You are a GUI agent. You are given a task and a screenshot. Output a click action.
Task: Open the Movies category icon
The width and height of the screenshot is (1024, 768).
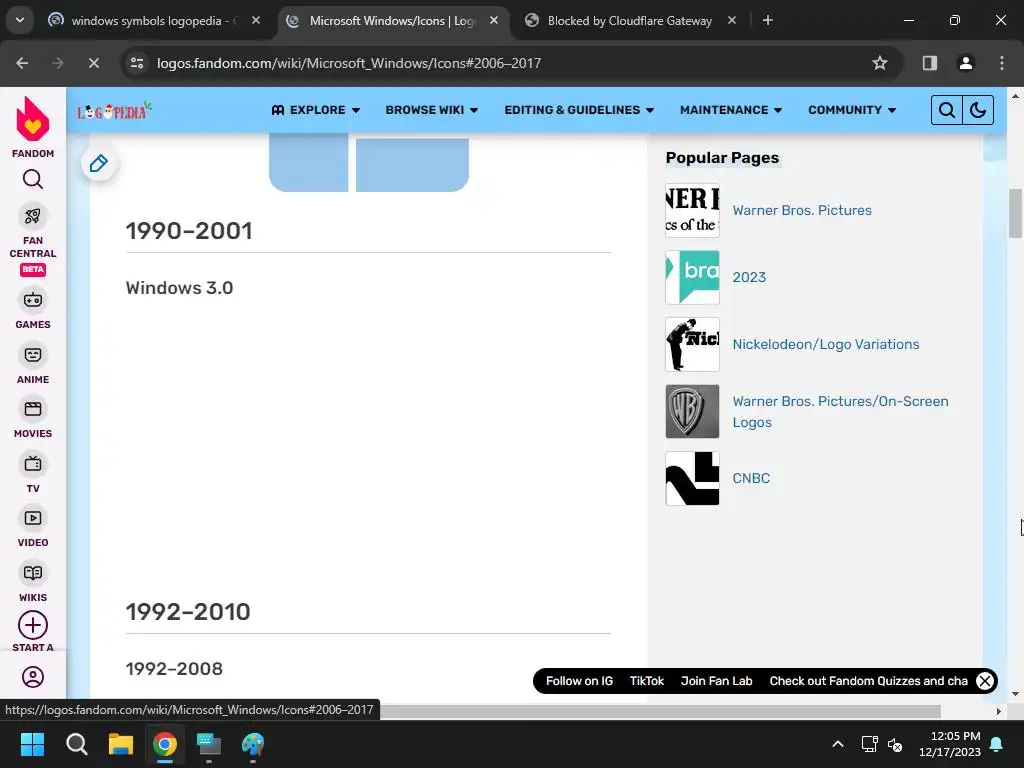(x=33, y=409)
